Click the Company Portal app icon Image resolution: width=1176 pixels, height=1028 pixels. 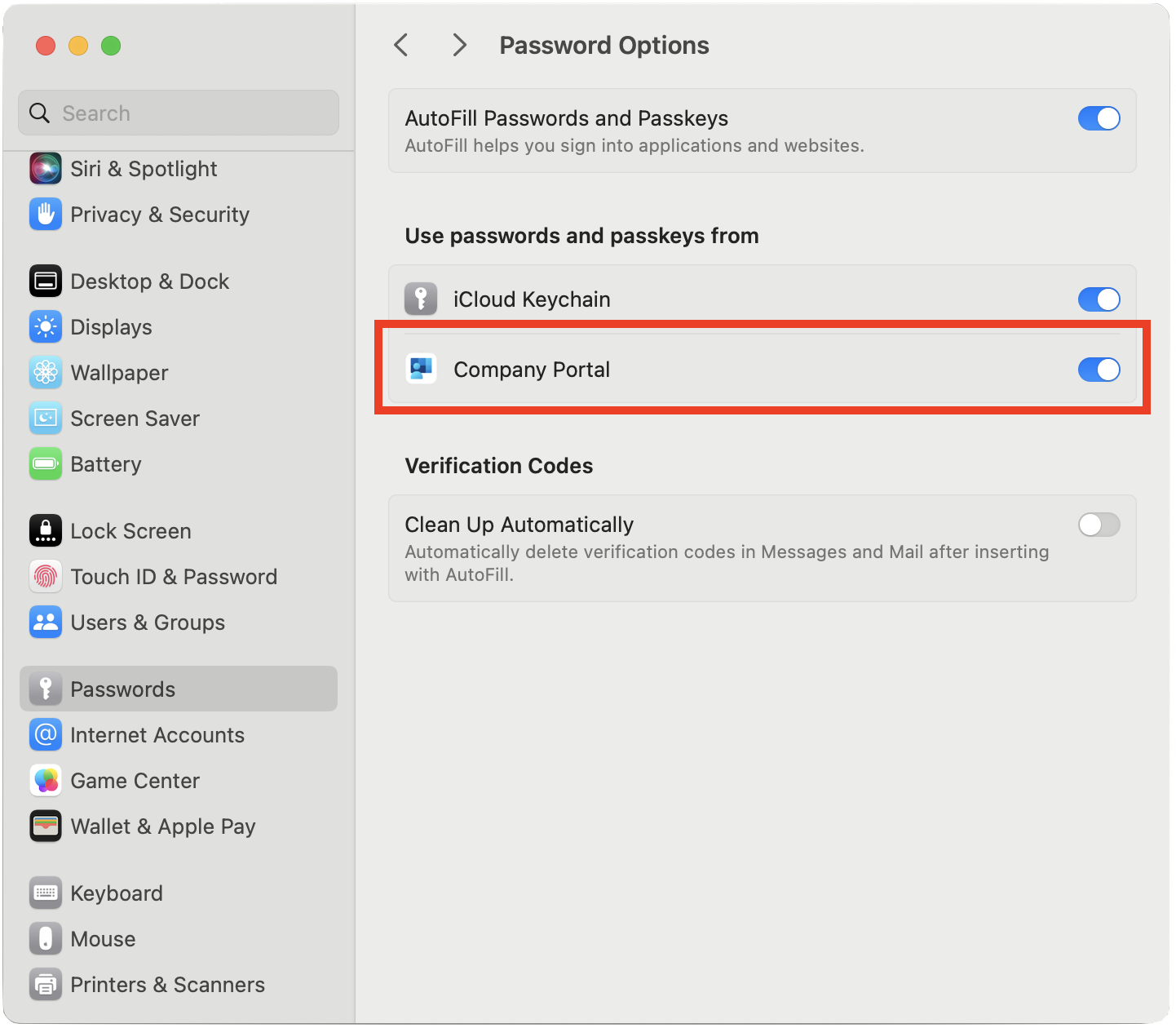(422, 370)
